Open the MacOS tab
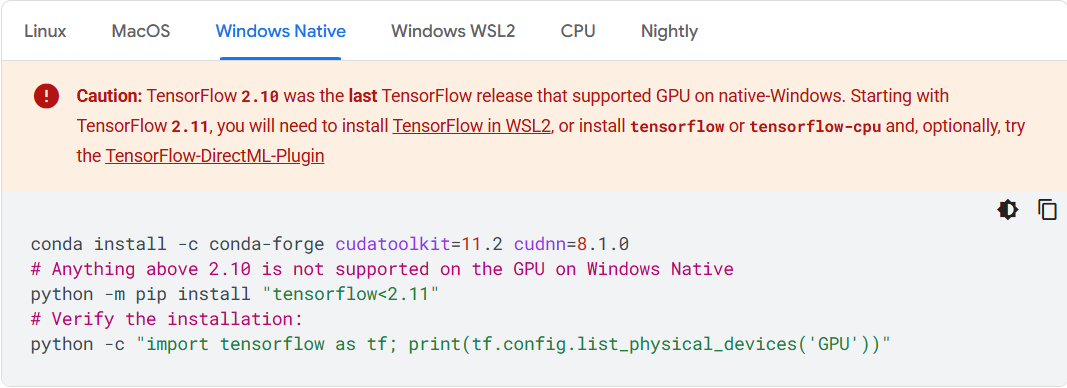The height and width of the screenshot is (388, 1067). [x=141, y=31]
